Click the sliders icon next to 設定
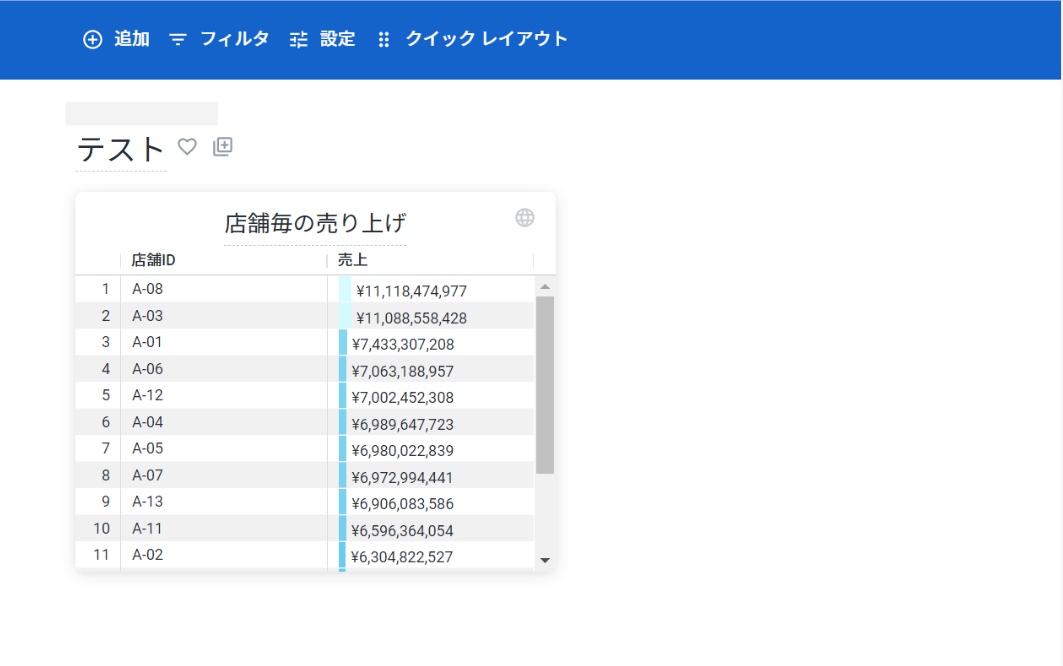Viewport: 1063px width, 666px height. click(x=297, y=39)
